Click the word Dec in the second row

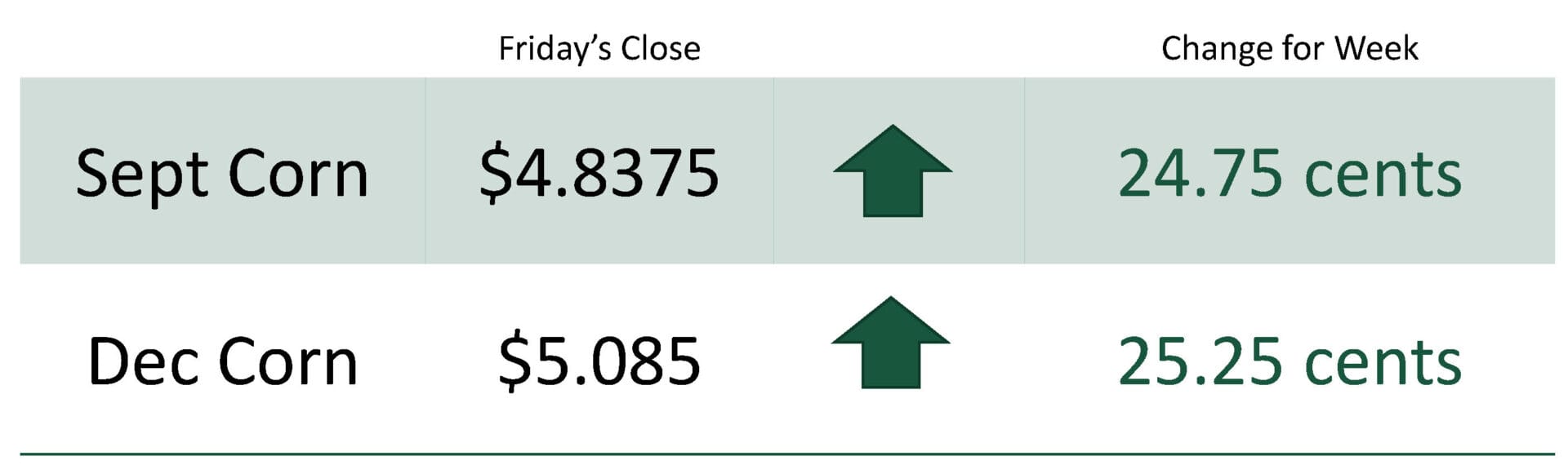point(142,361)
